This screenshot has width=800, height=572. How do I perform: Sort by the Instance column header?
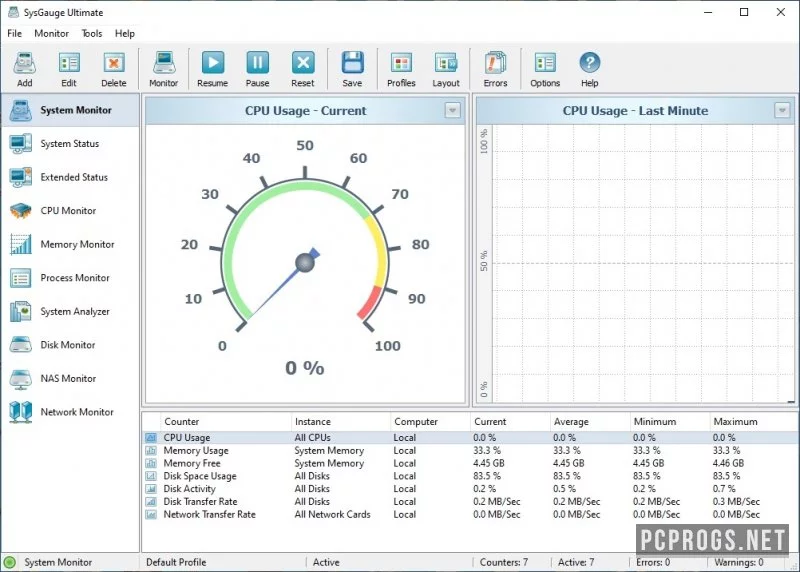(x=340, y=421)
